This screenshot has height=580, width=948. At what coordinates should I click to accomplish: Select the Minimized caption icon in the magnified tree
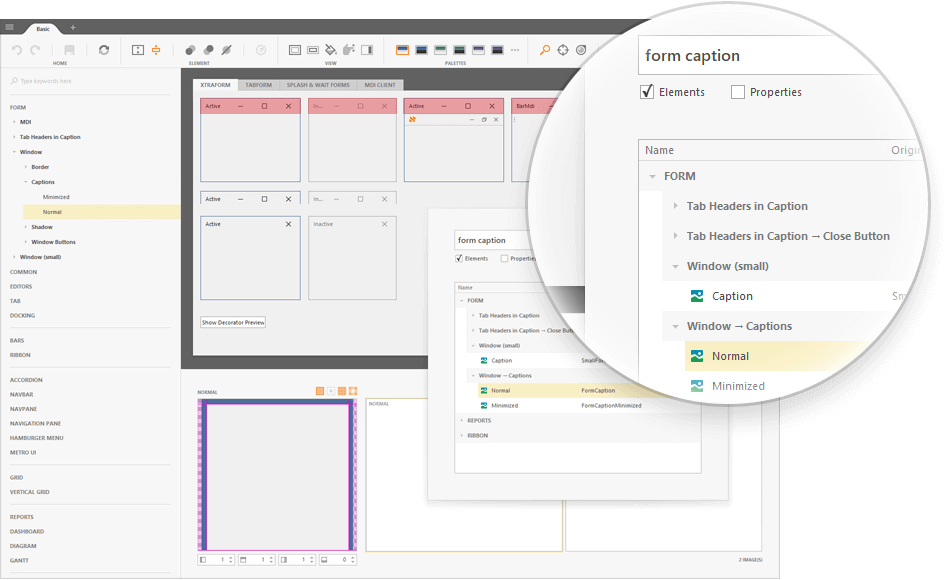[x=697, y=386]
